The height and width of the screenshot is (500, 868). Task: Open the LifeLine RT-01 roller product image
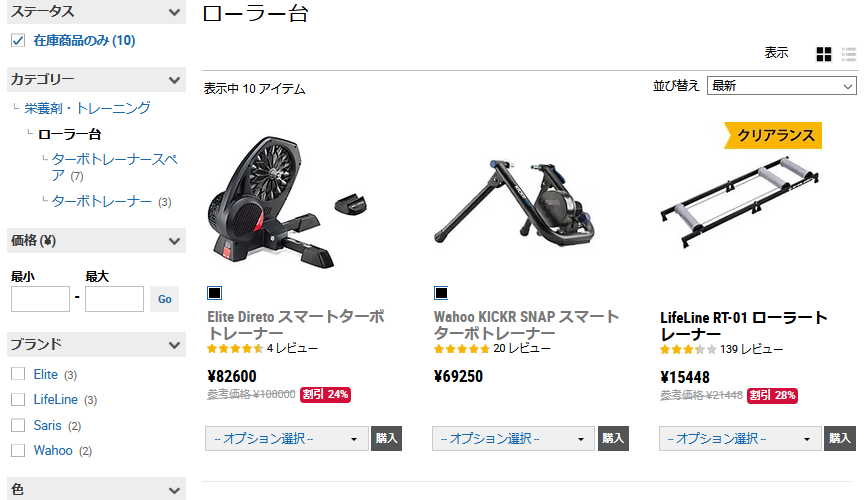pos(740,202)
